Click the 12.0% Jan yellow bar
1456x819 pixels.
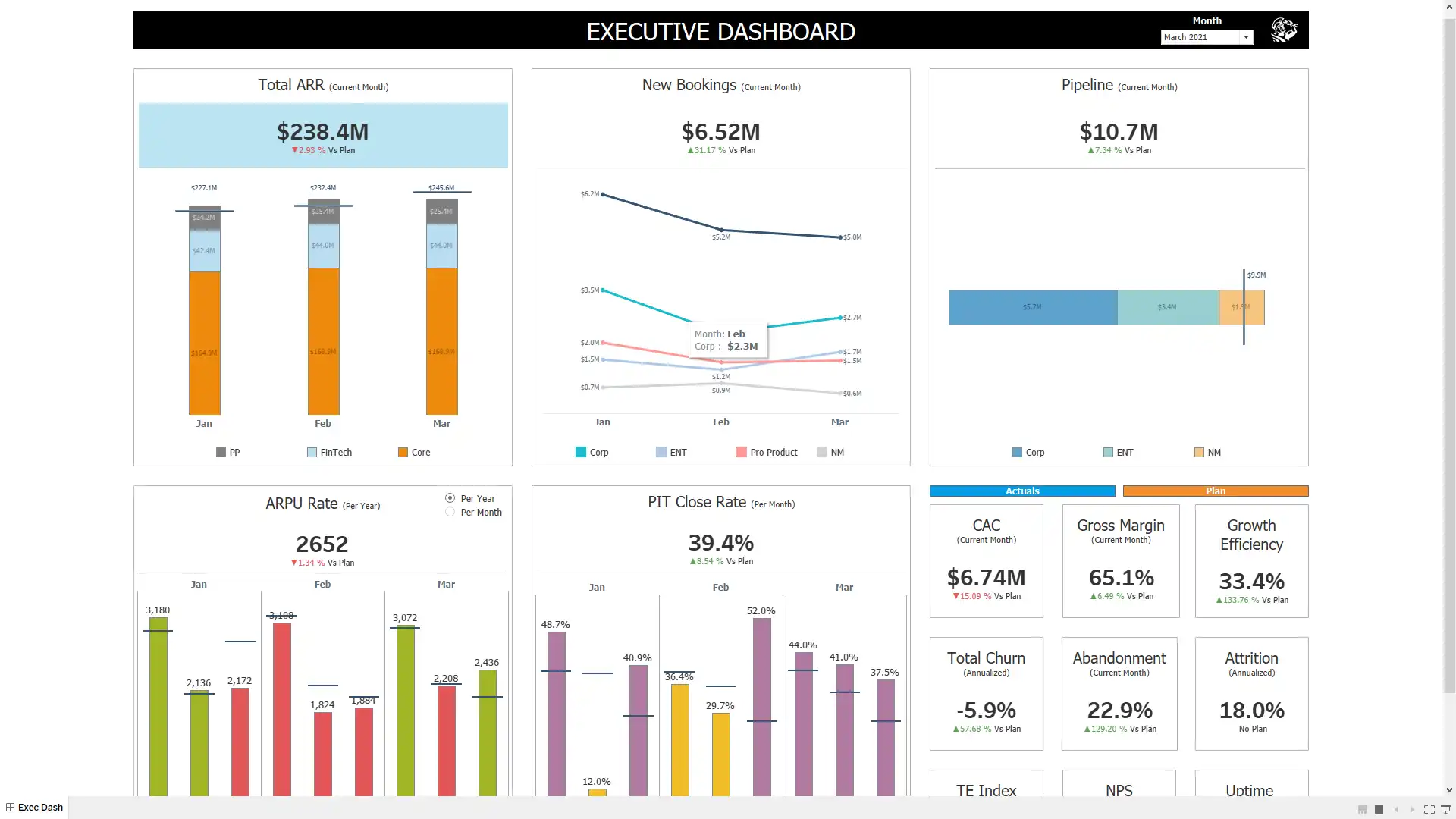[x=598, y=792]
